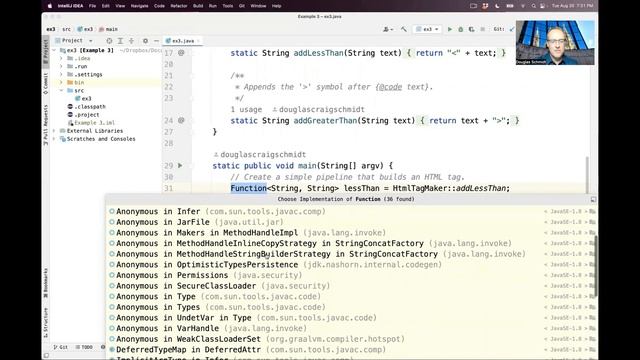The image size is (640, 360).
Task: Expand the .settings folder
Action: point(62,74)
